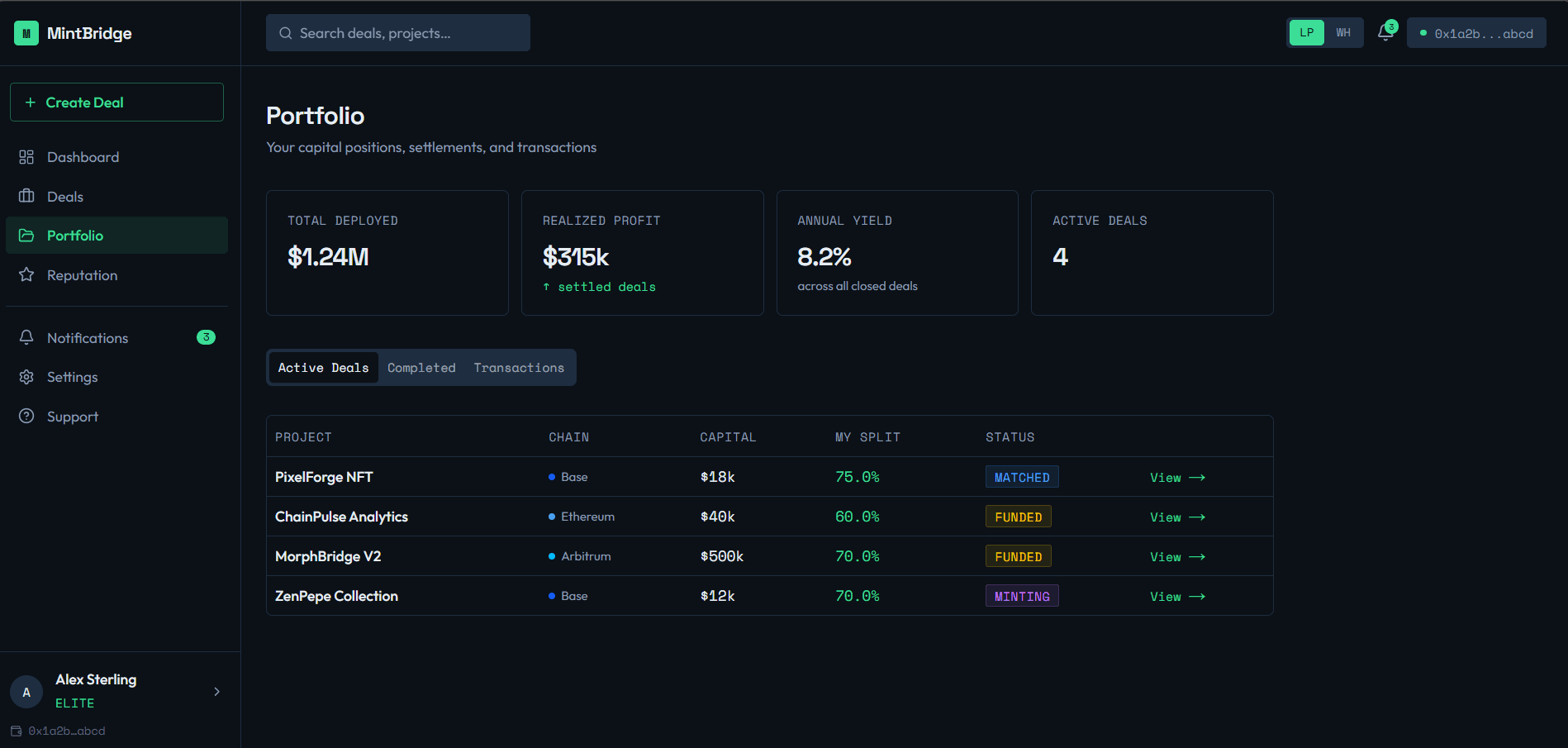
Task: Open the Portfolio folder icon
Action: point(27,235)
